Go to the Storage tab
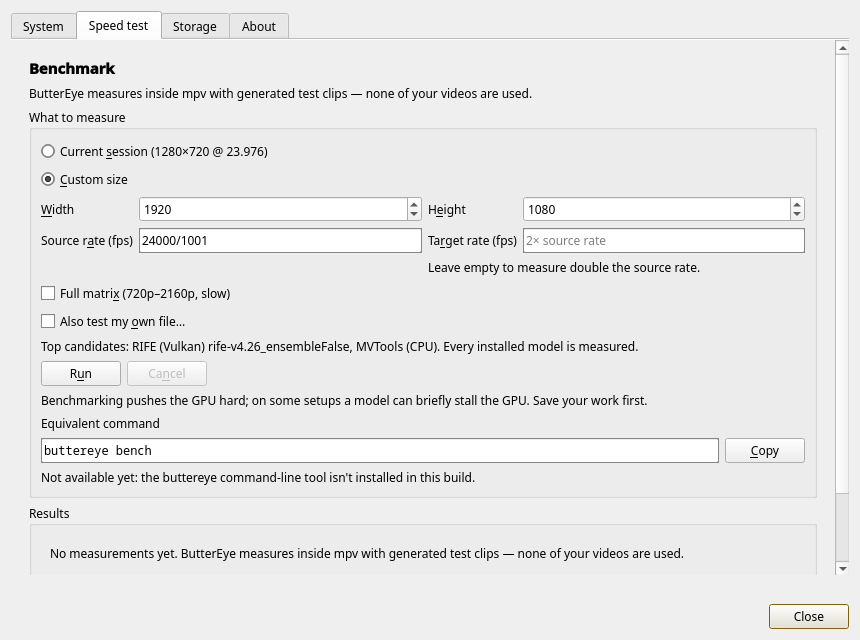The image size is (860, 640). 195,26
